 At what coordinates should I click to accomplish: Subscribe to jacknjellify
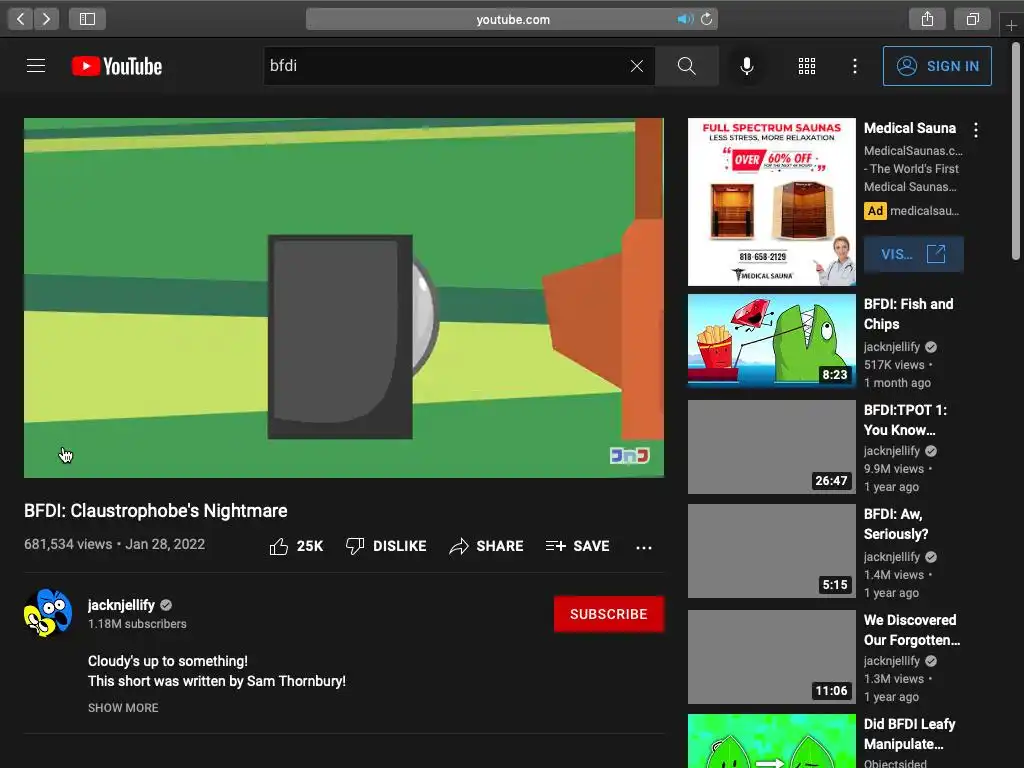pyautogui.click(x=609, y=614)
